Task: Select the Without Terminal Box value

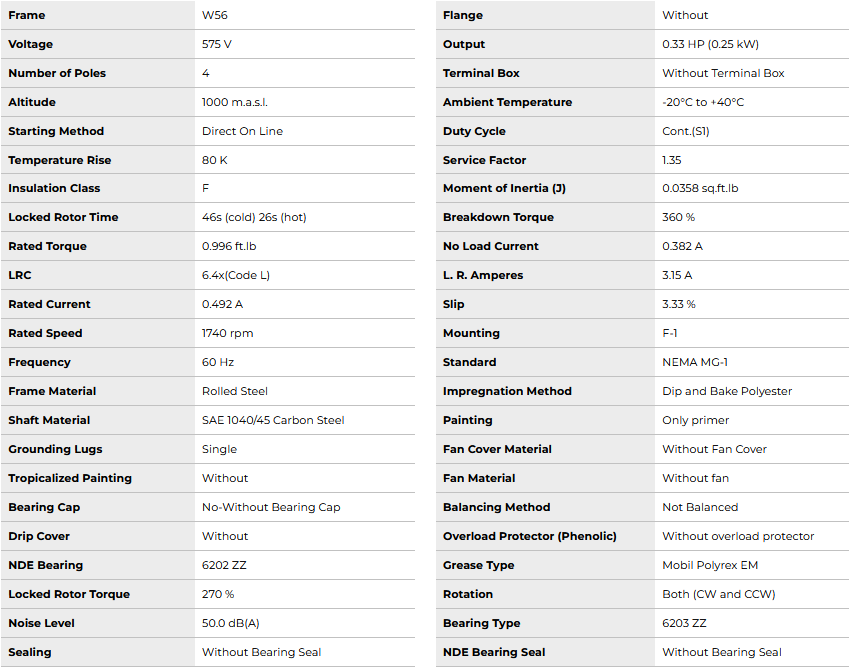Action: (723, 73)
